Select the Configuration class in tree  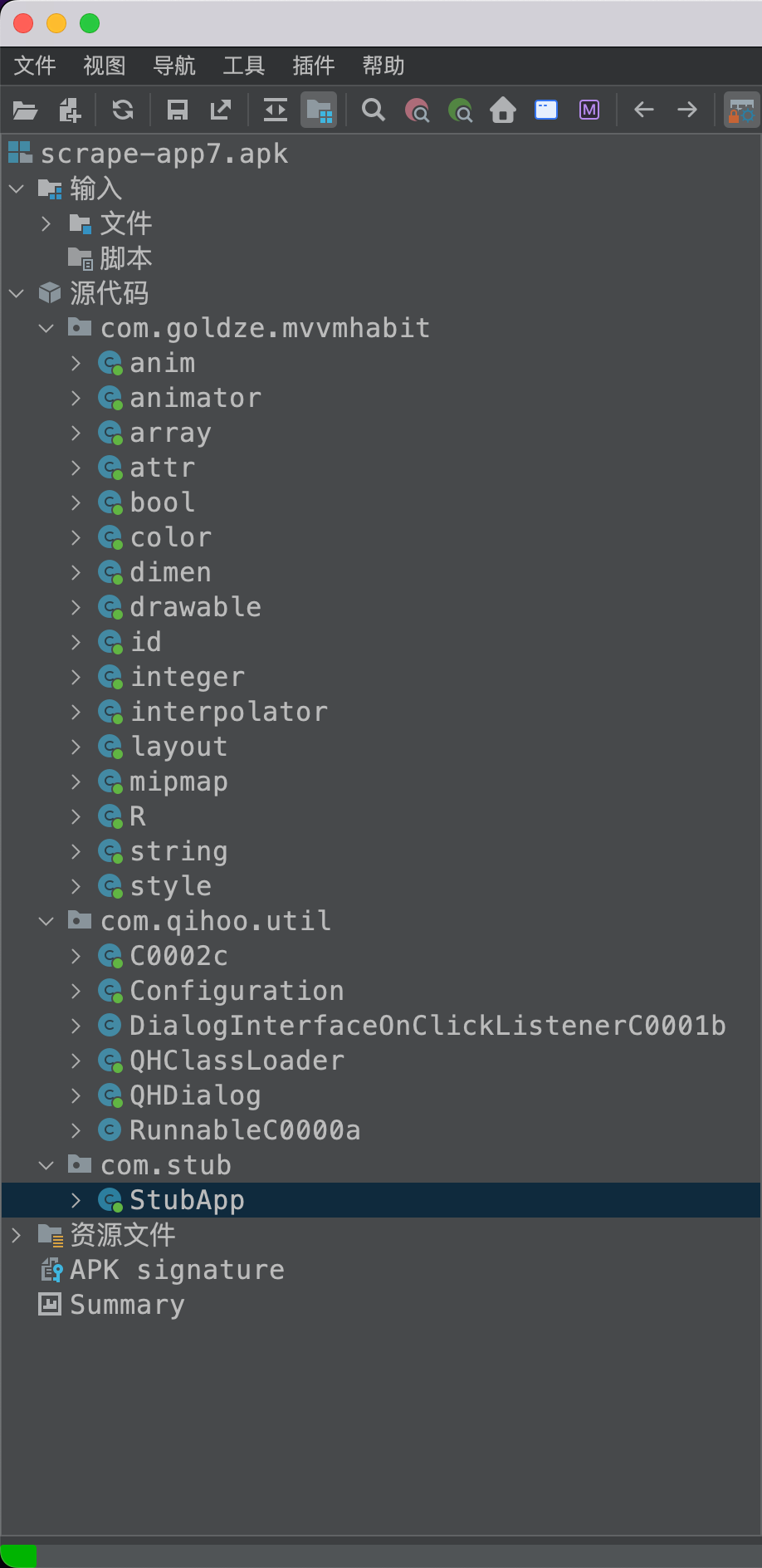pyautogui.click(x=237, y=991)
